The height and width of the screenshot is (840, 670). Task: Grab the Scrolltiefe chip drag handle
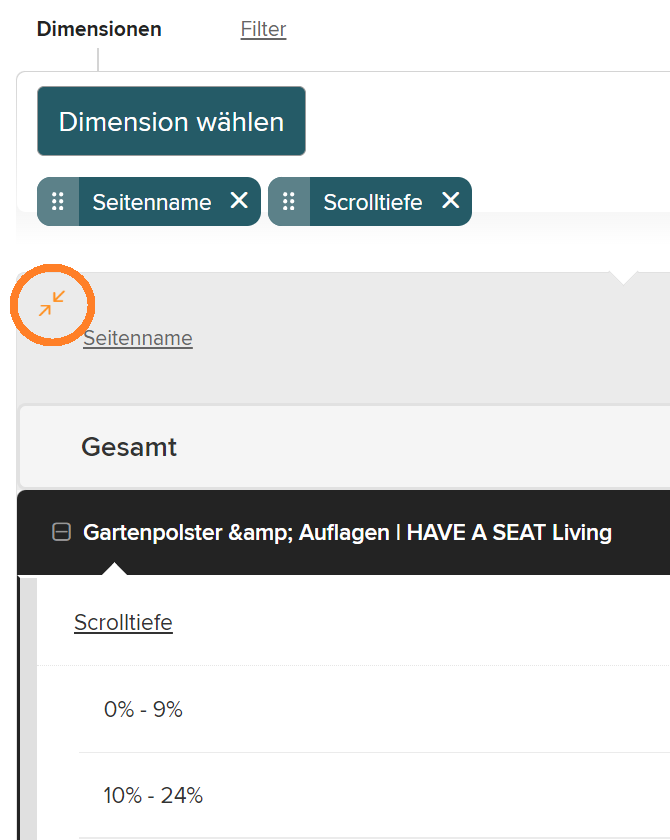pos(289,202)
